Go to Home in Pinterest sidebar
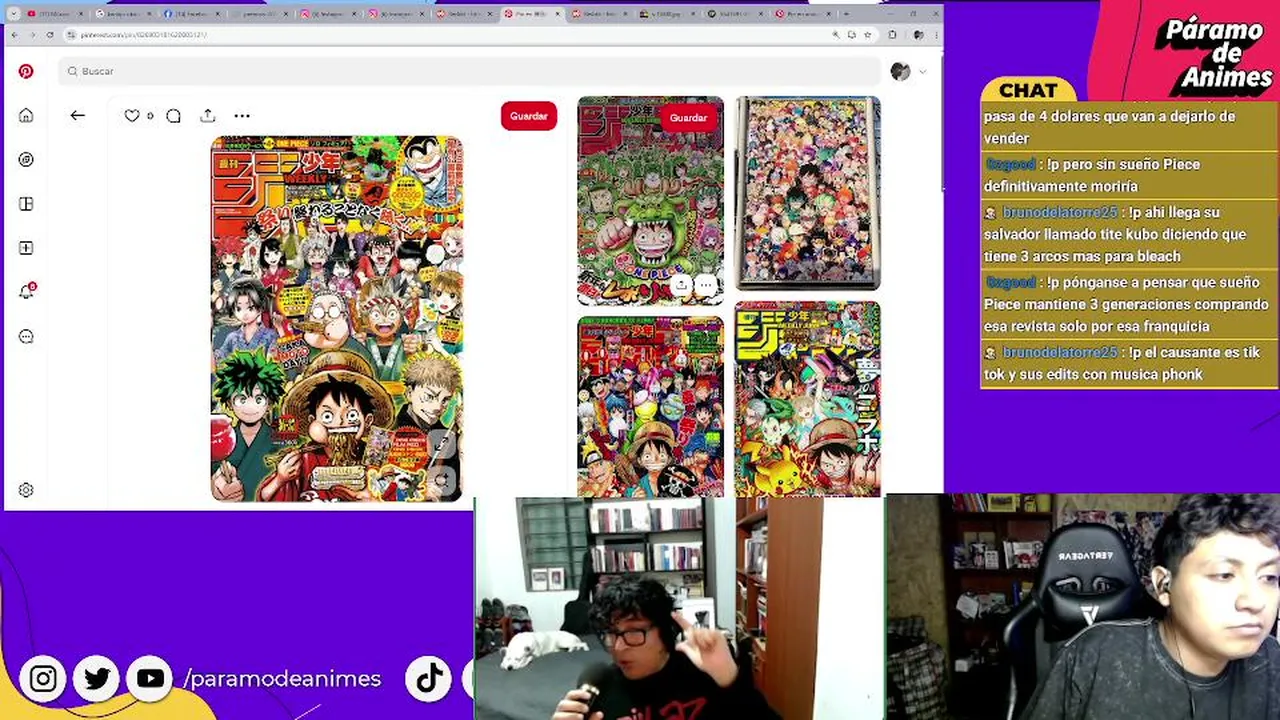Image resolution: width=1280 pixels, height=720 pixels. click(x=26, y=116)
